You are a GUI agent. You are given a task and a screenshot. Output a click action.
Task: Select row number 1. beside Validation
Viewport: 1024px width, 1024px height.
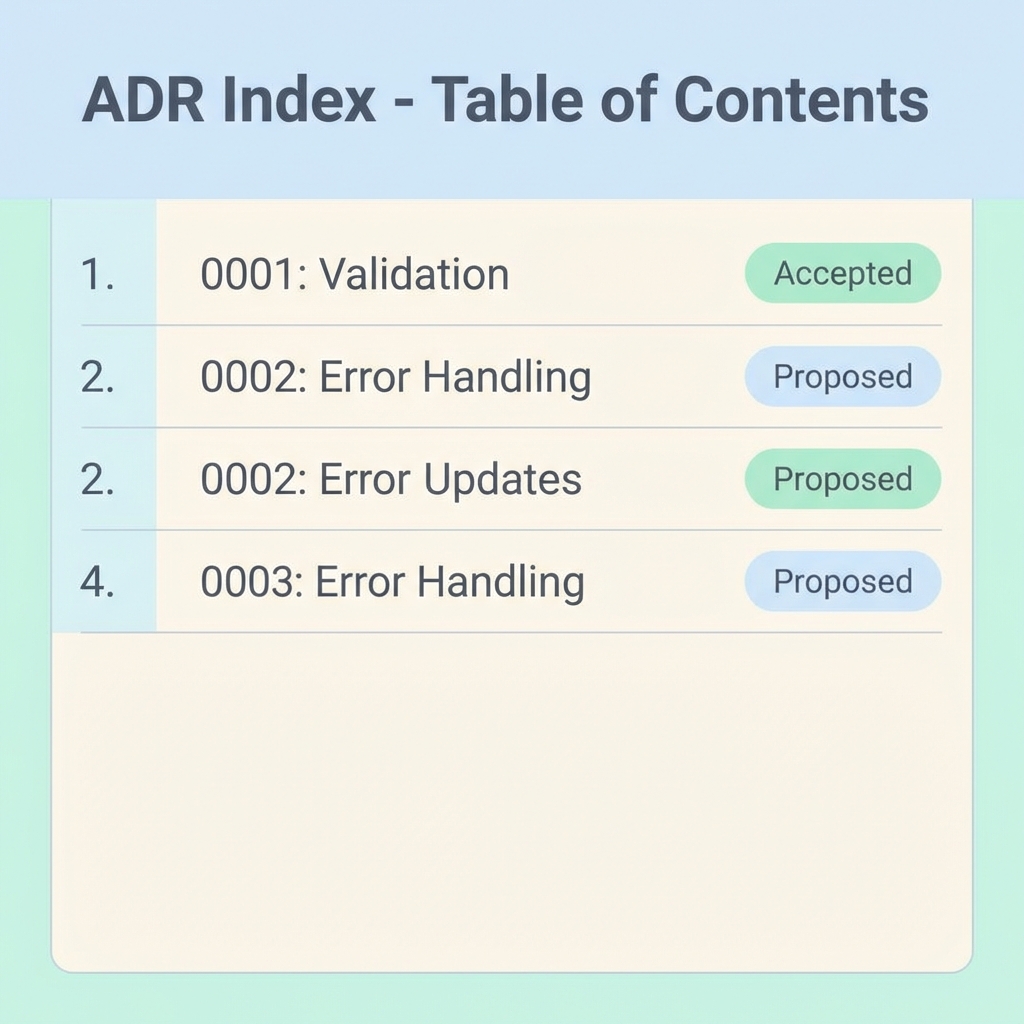(x=97, y=274)
